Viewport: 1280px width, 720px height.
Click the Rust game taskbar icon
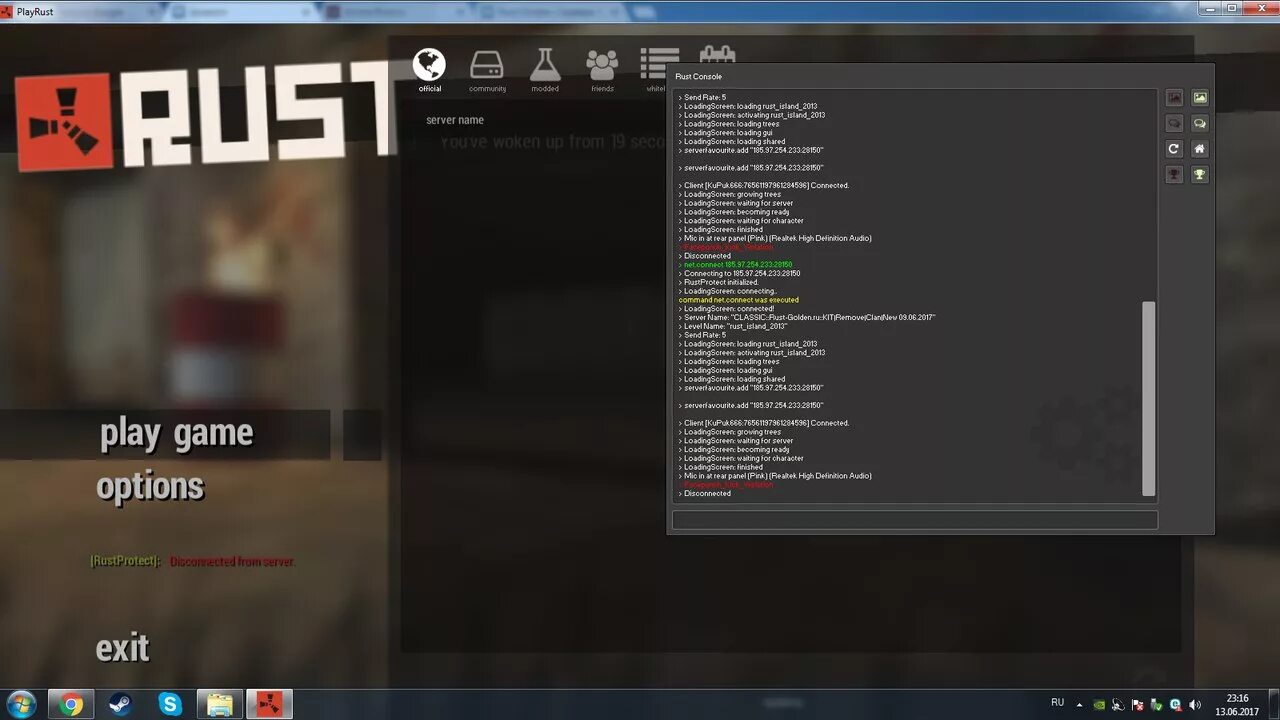coord(270,704)
